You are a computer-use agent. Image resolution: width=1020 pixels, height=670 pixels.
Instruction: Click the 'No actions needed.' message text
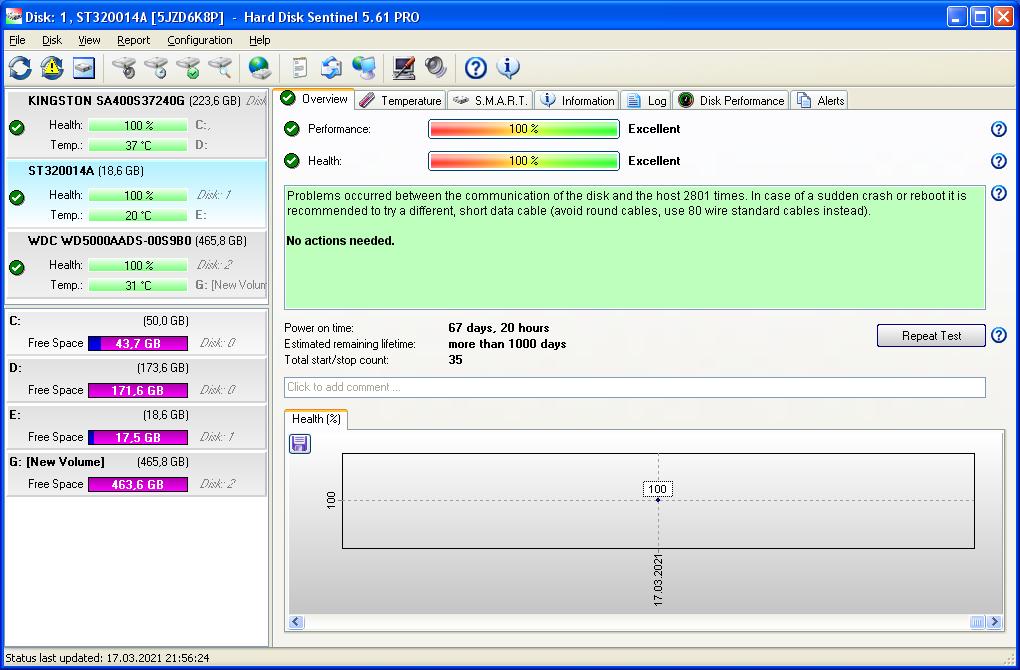tap(340, 241)
